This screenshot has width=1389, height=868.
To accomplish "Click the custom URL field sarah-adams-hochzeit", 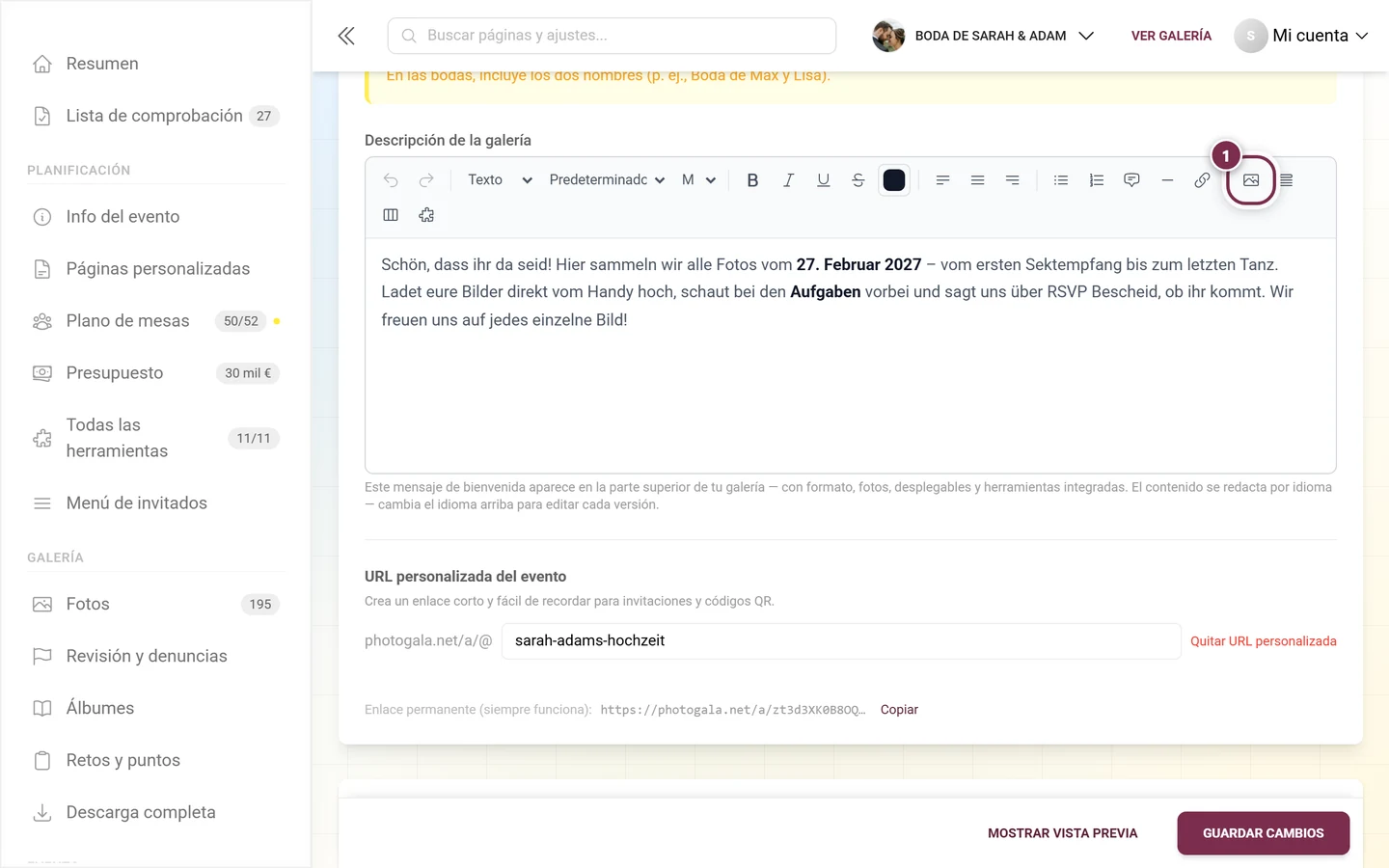I will click(841, 641).
